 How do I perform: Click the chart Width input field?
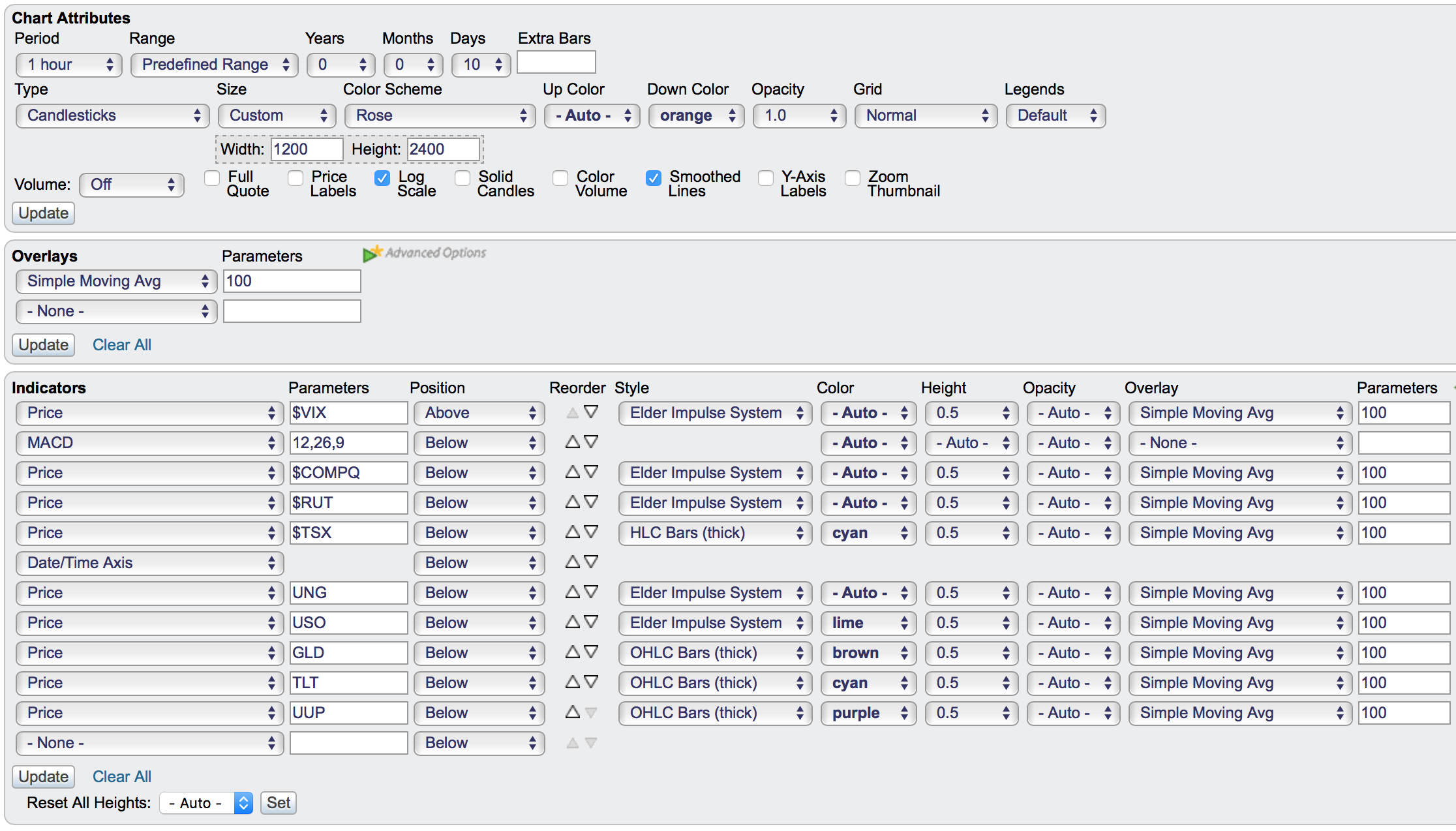tap(307, 149)
